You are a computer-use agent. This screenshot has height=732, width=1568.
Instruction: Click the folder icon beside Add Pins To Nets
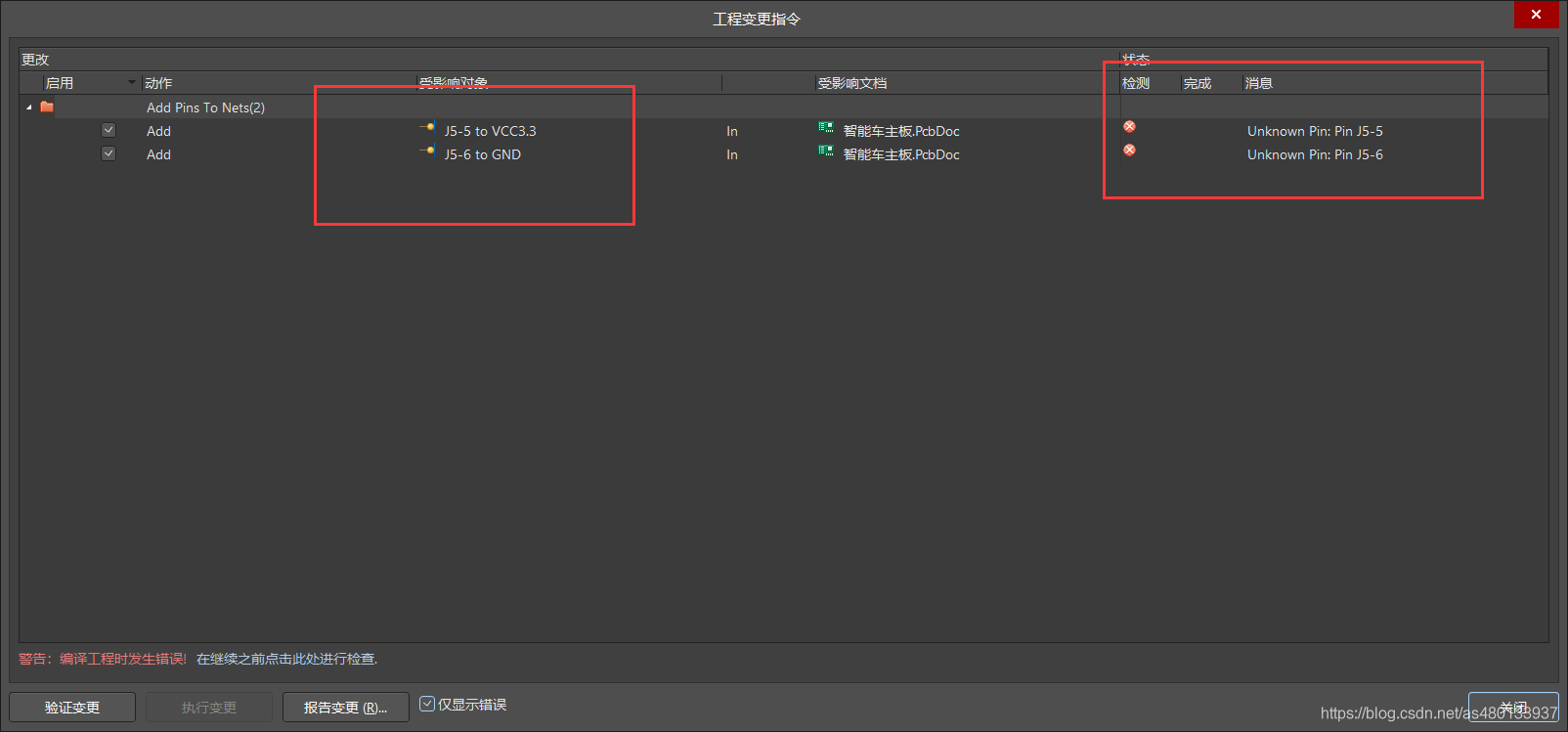coord(47,108)
